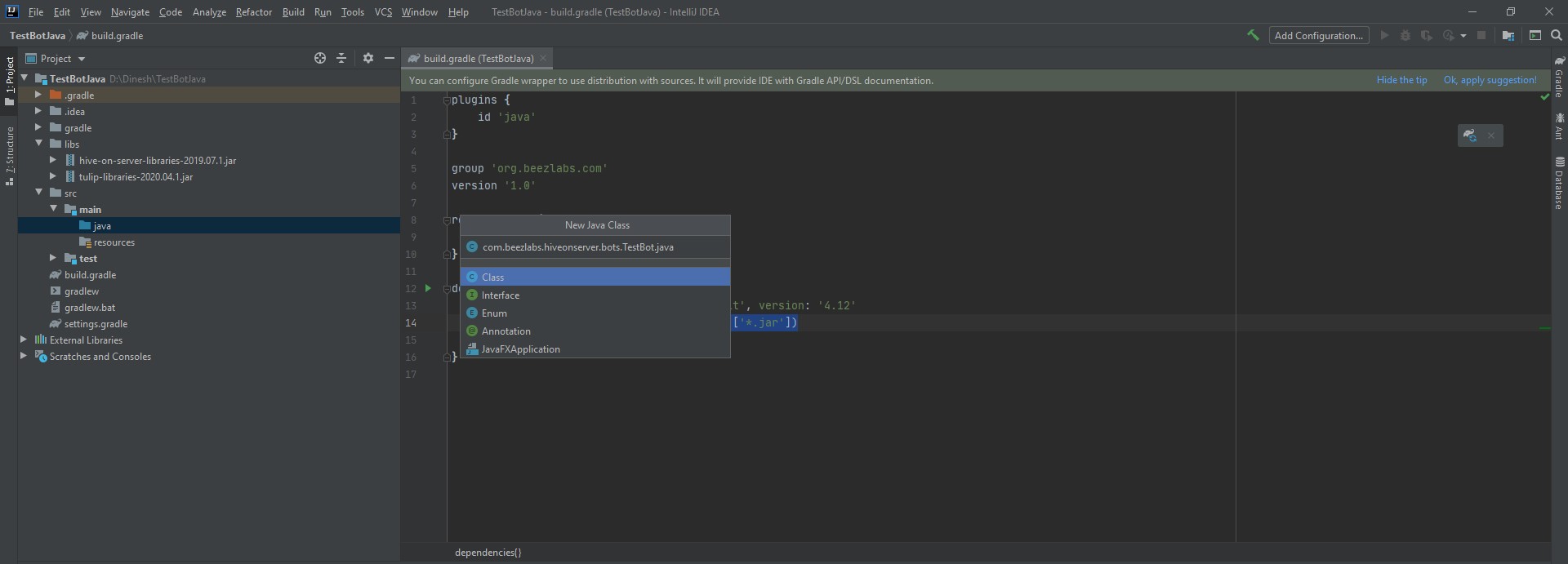Click the IntelliJ IDEA logo icon
The width and height of the screenshot is (1568, 564).
(11, 11)
